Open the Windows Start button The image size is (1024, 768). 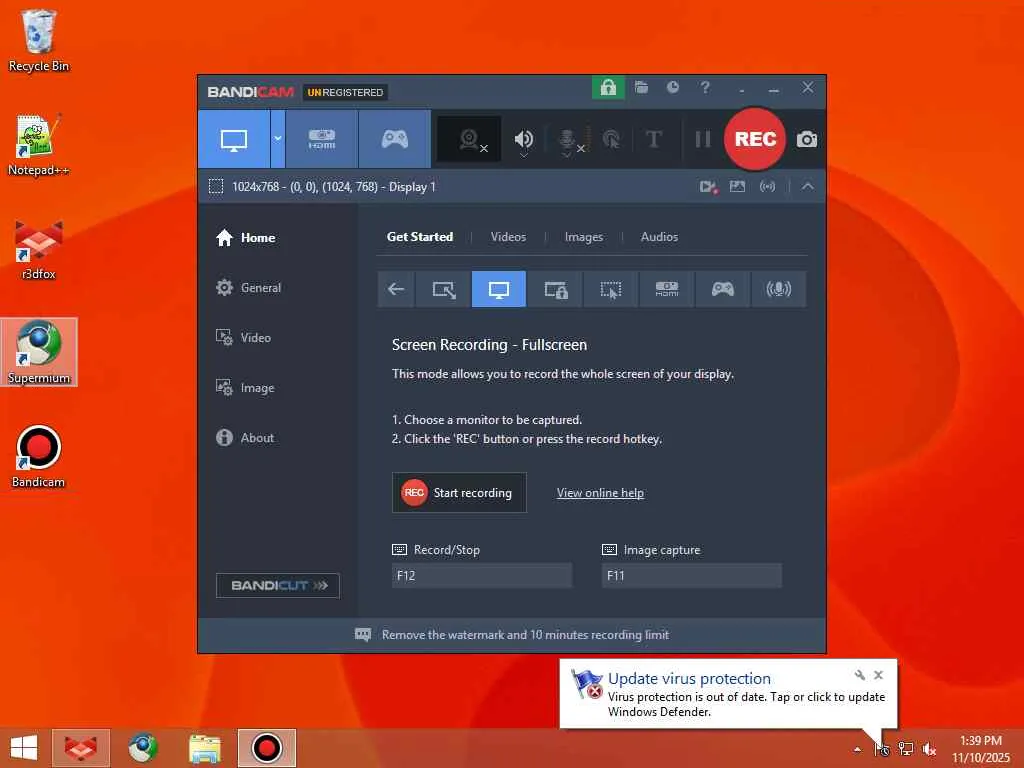coord(24,748)
